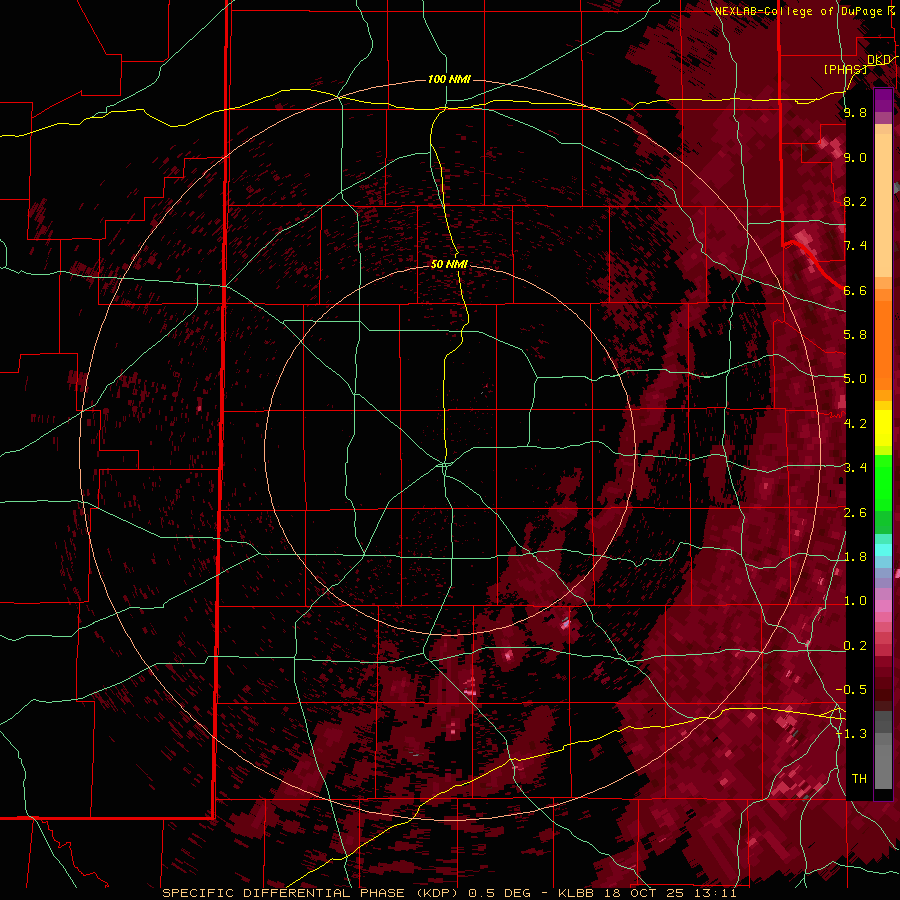Click the 50 NMI range ring label
The width and height of the screenshot is (900, 900).
pyautogui.click(x=449, y=264)
